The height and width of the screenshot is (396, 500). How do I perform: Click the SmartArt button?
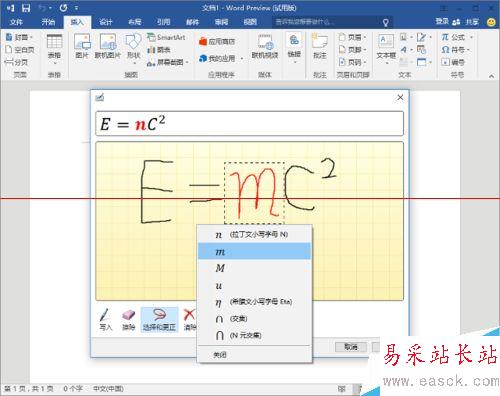click(167, 37)
